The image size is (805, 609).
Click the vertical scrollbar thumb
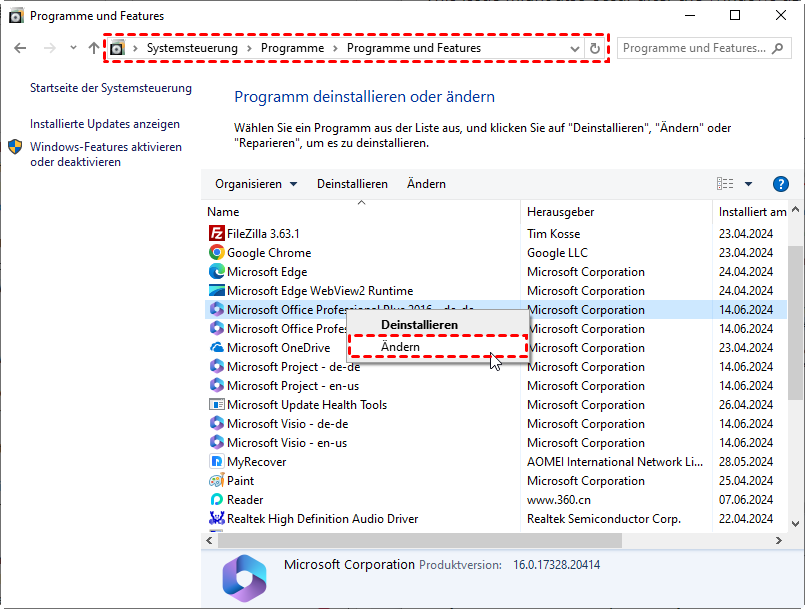(795, 322)
